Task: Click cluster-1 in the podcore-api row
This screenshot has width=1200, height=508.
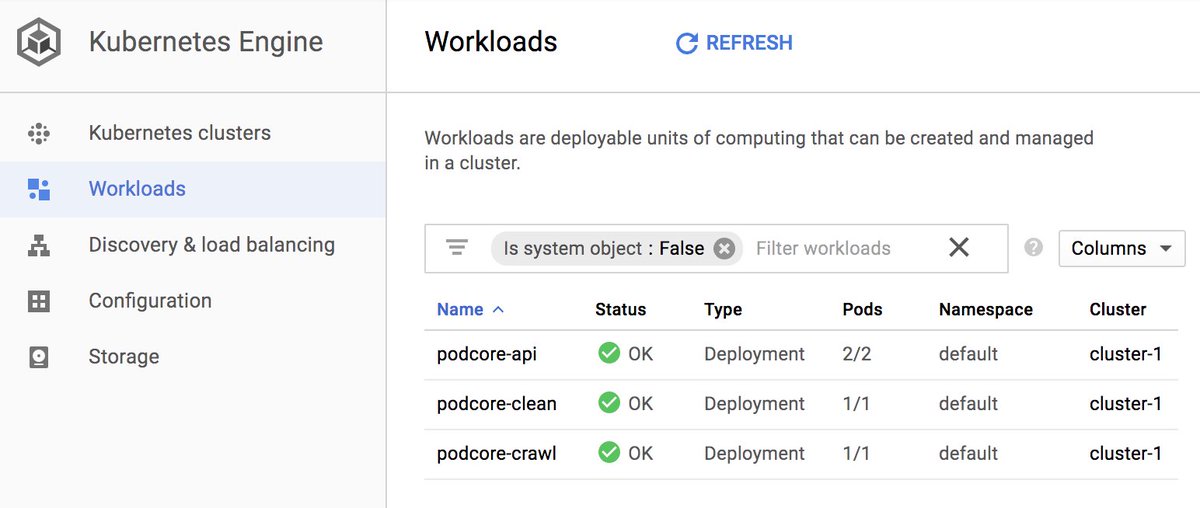Action: click(1126, 354)
